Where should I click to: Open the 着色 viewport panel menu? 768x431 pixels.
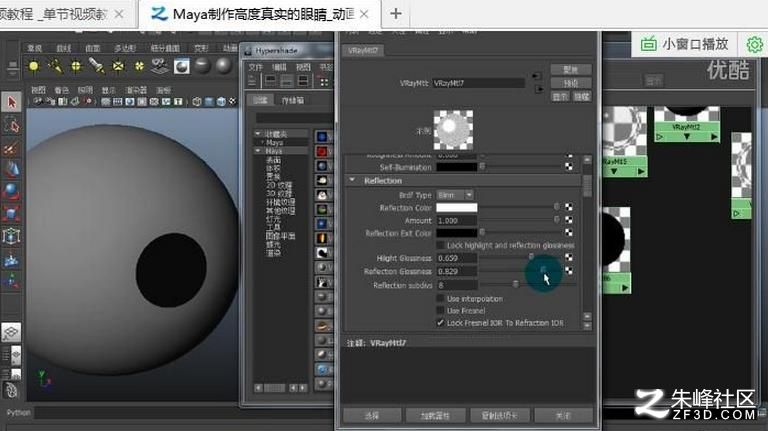pyautogui.click(x=62, y=90)
